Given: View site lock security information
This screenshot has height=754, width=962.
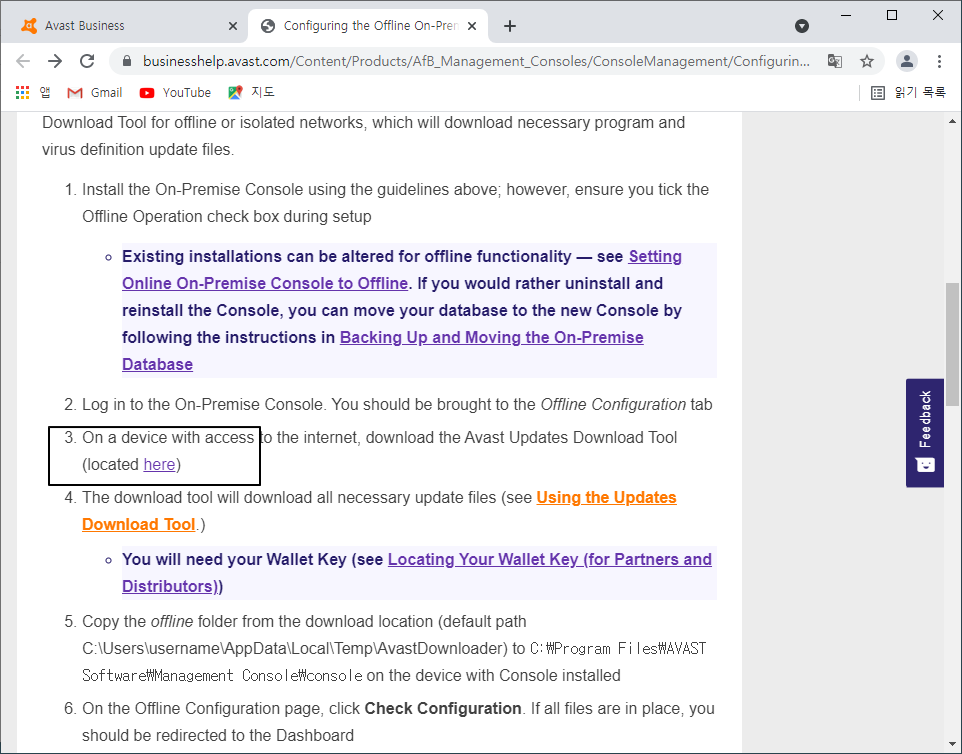Looking at the screenshot, I should tap(127, 61).
